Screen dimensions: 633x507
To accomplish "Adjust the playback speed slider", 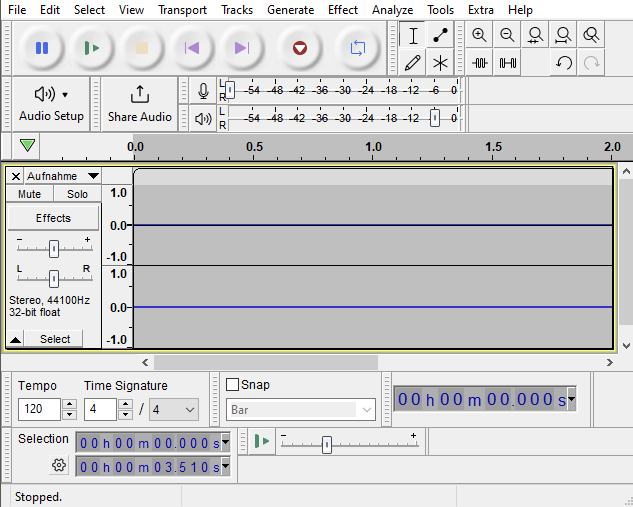I will pos(327,445).
